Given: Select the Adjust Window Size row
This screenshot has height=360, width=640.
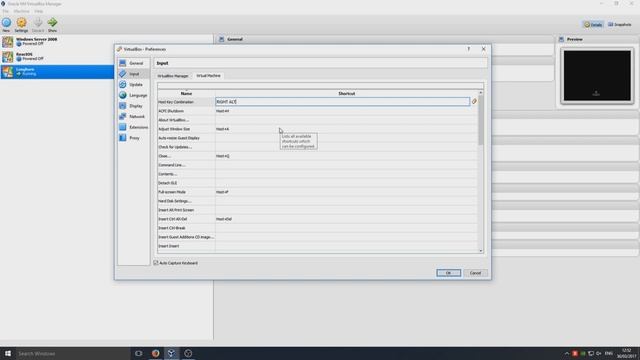Looking at the screenshot, I should pos(317,129).
